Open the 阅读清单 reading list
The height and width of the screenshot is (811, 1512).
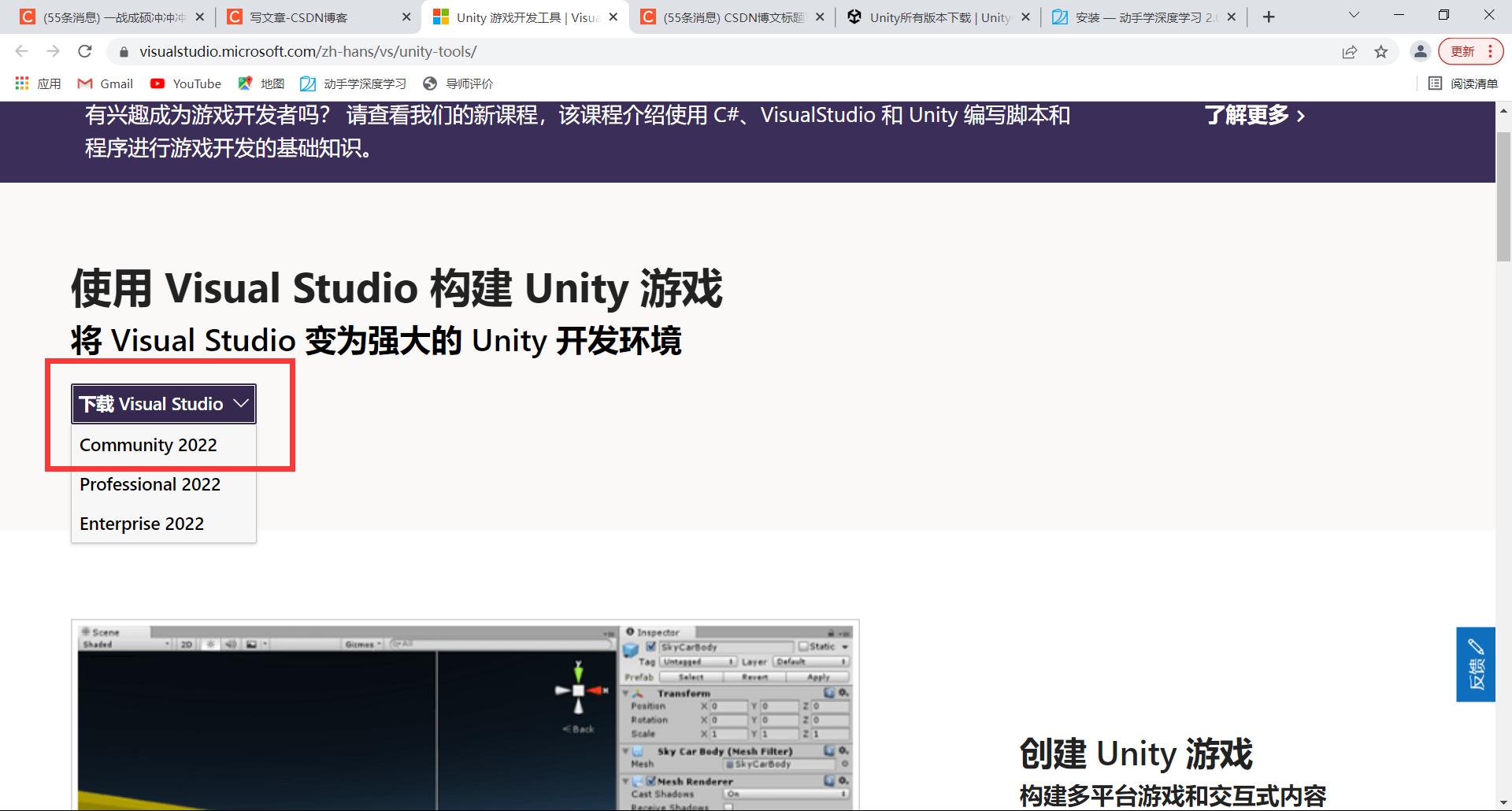(1462, 83)
